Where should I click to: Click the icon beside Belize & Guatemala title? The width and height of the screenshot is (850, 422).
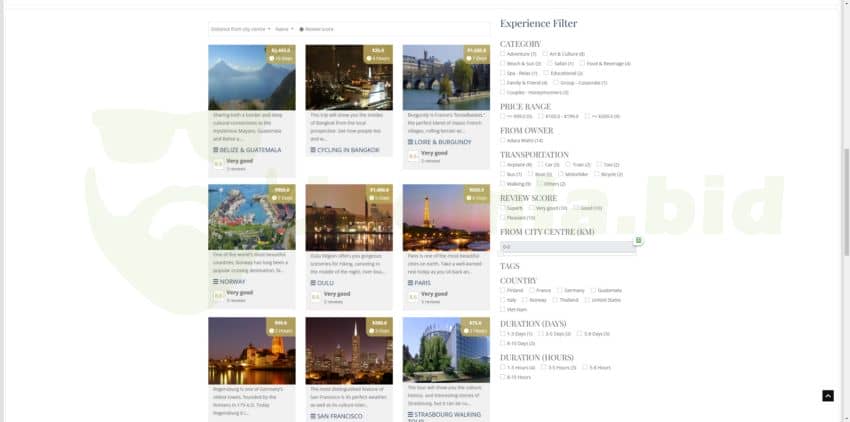pos(216,150)
